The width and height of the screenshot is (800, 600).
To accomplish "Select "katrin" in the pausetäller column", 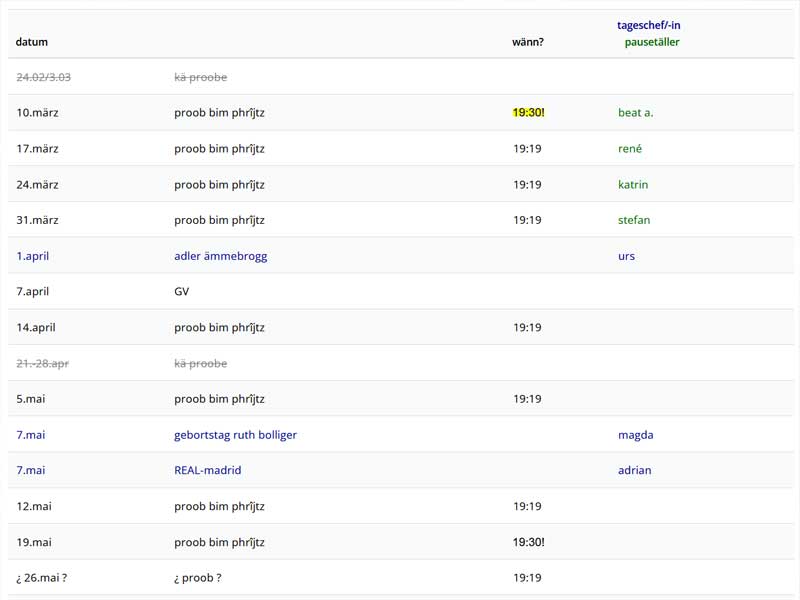I will (633, 185).
